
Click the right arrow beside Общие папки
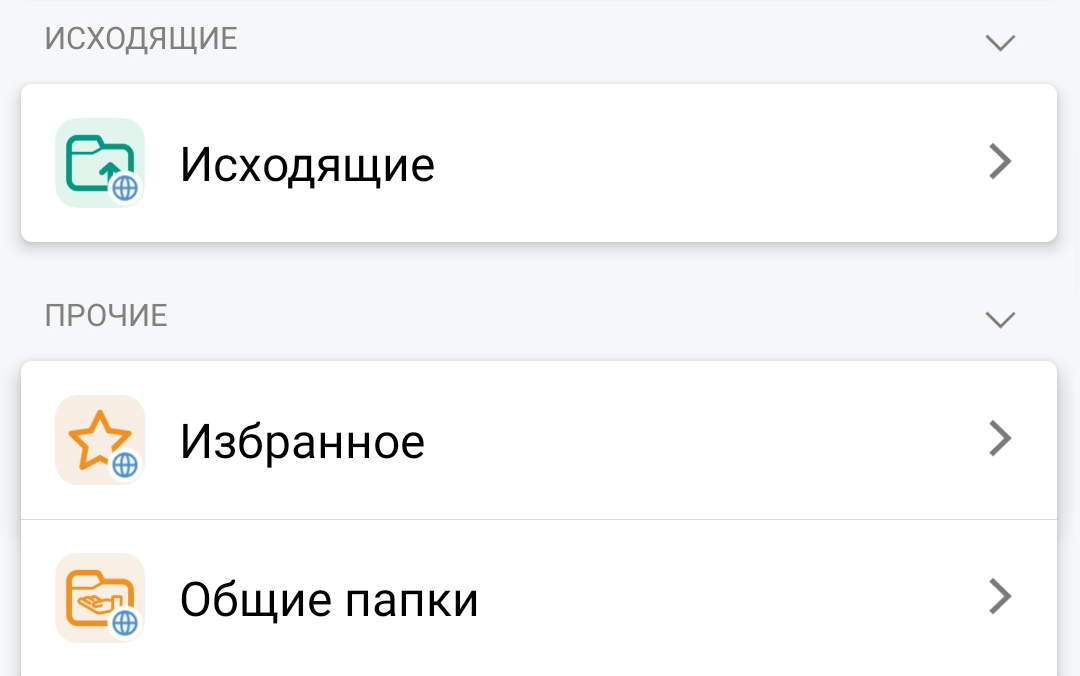[x=1000, y=597]
